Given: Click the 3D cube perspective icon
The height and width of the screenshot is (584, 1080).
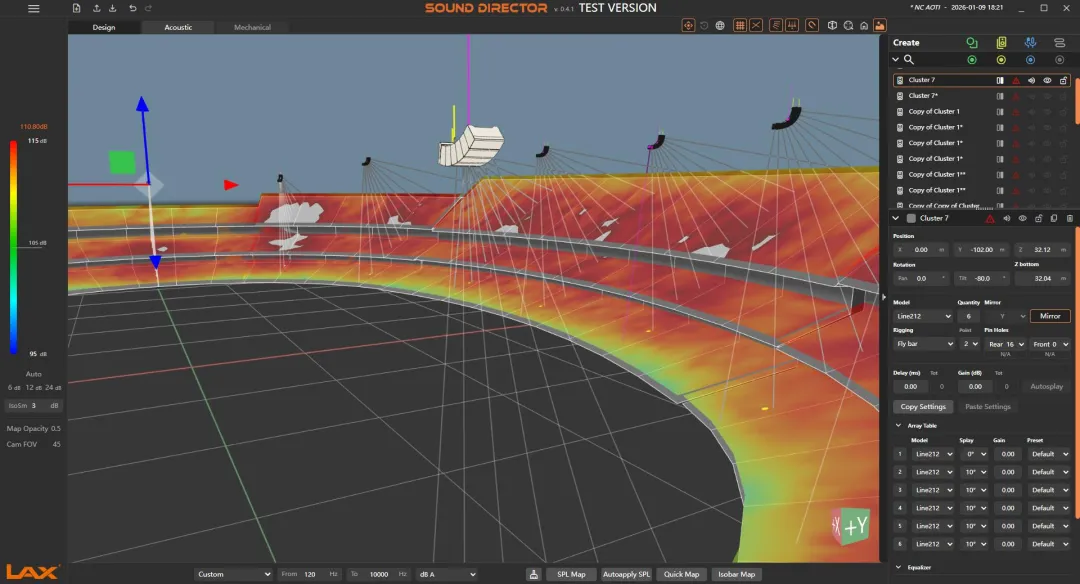Looking at the screenshot, I should [x=832, y=25].
